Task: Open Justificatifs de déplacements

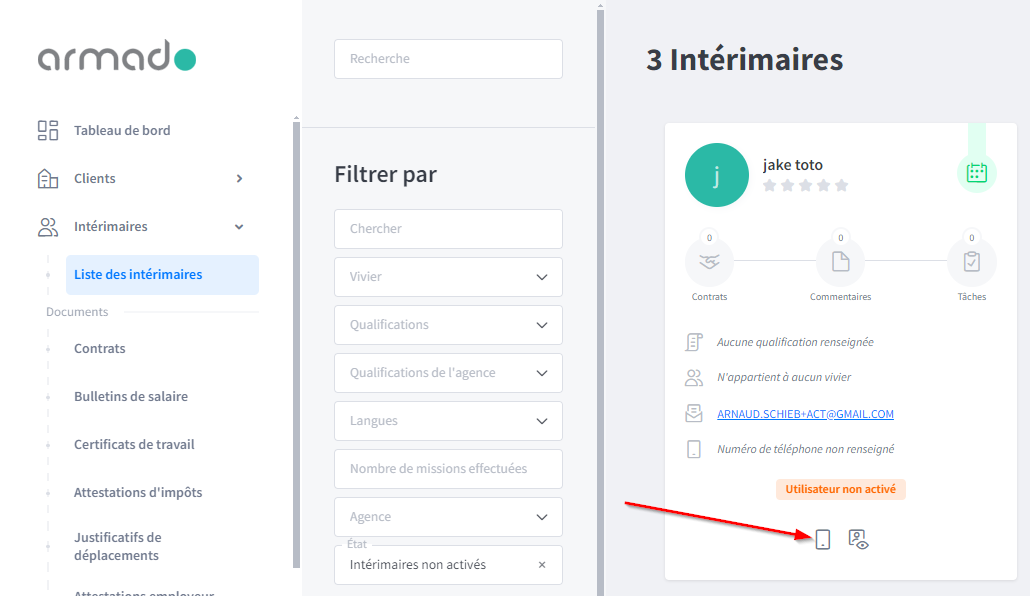Action: 118,546
